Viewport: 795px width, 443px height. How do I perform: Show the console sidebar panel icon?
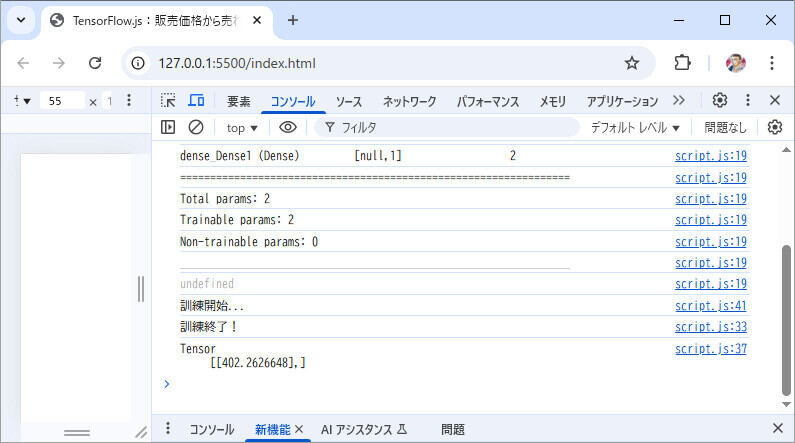168,127
